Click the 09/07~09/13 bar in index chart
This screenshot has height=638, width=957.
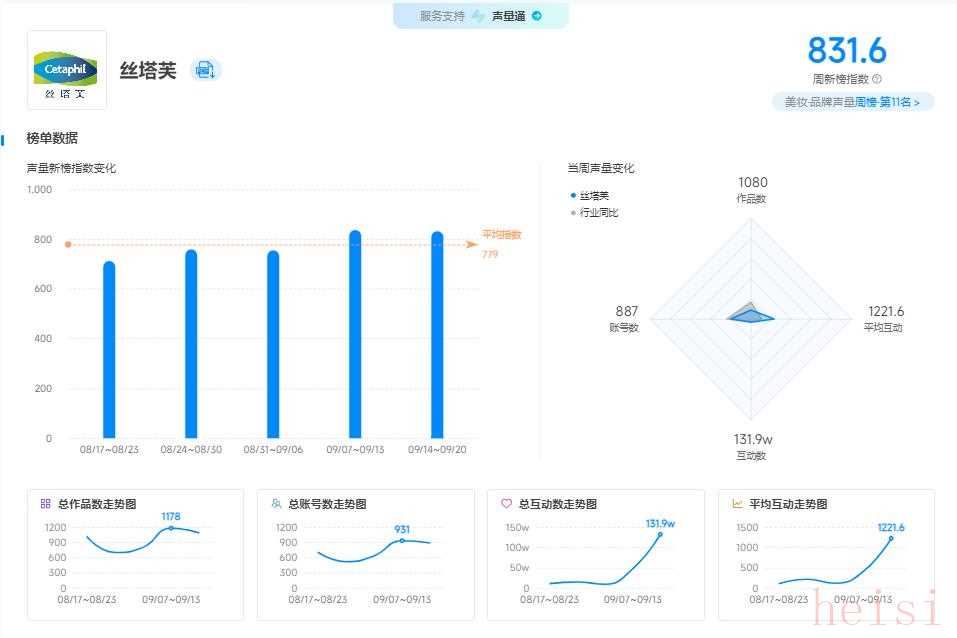355,336
